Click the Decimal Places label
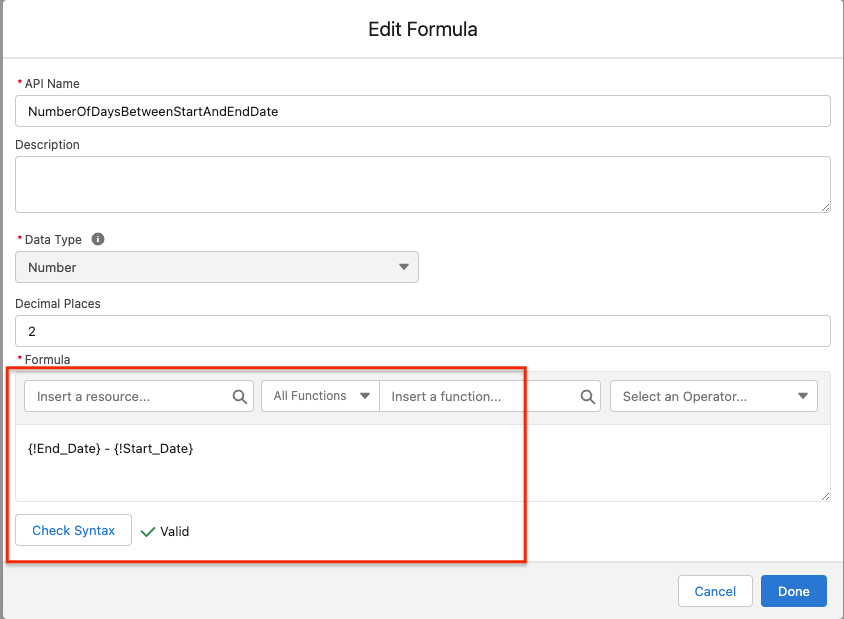Image resolution: width=844 pixels, height=619 pixels. tap(58, 304)
